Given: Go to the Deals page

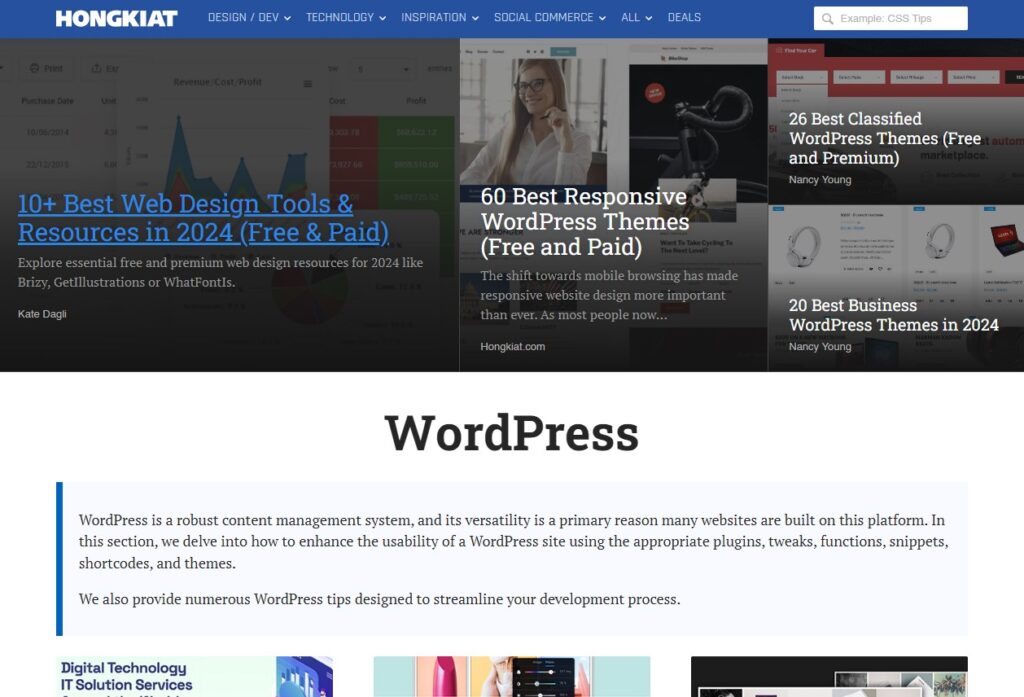Looking at the screenshot, I should [684, 18].
